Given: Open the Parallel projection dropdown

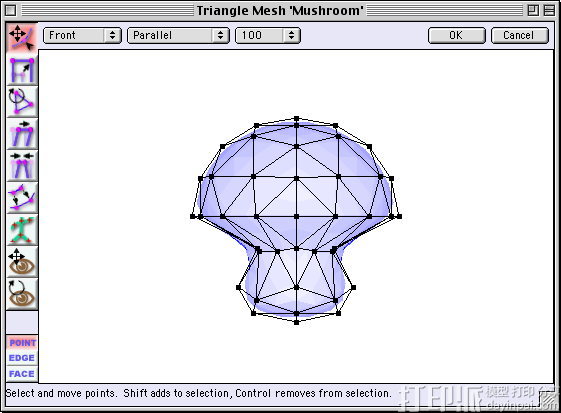Looking at the screenshot, I should point(178,35).
